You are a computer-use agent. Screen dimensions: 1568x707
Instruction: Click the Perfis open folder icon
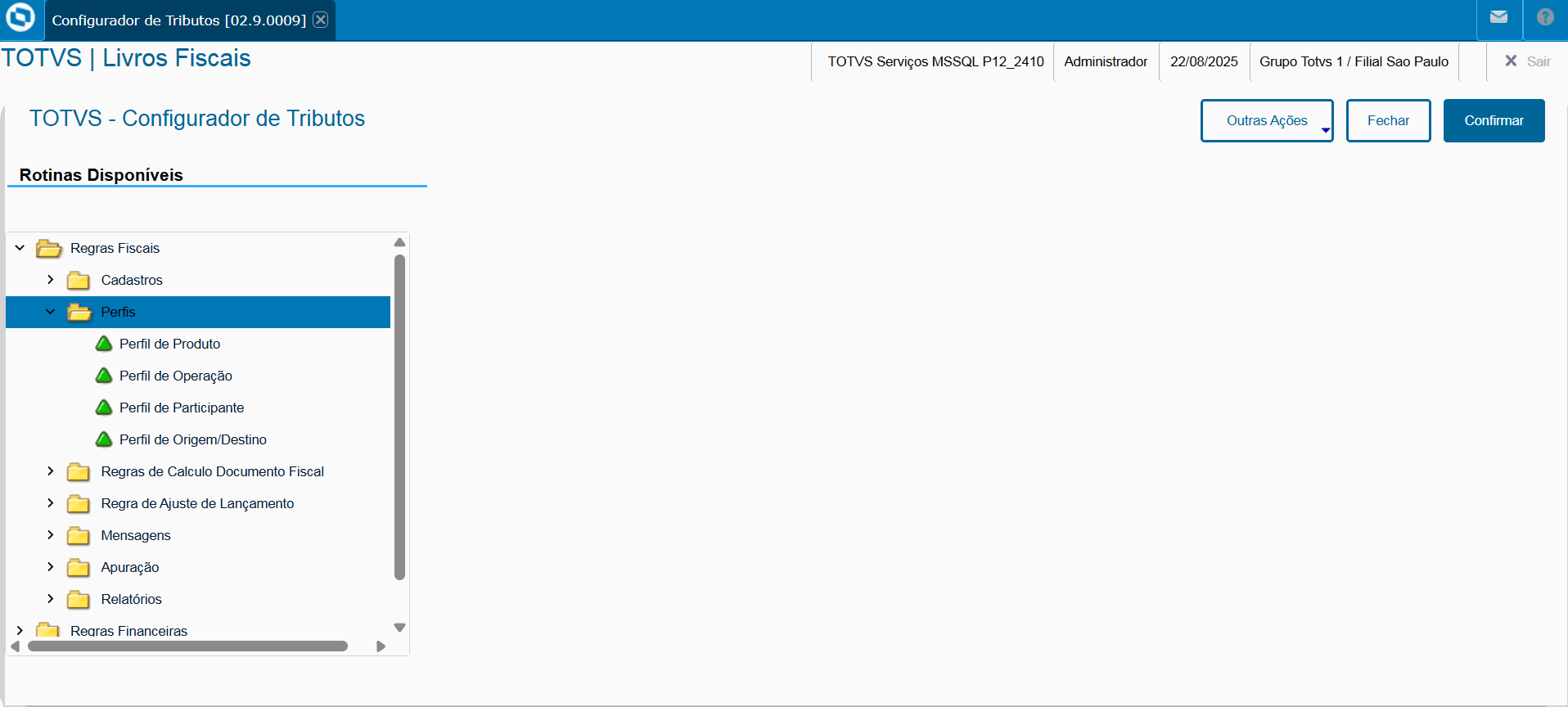tap(79, 312)
